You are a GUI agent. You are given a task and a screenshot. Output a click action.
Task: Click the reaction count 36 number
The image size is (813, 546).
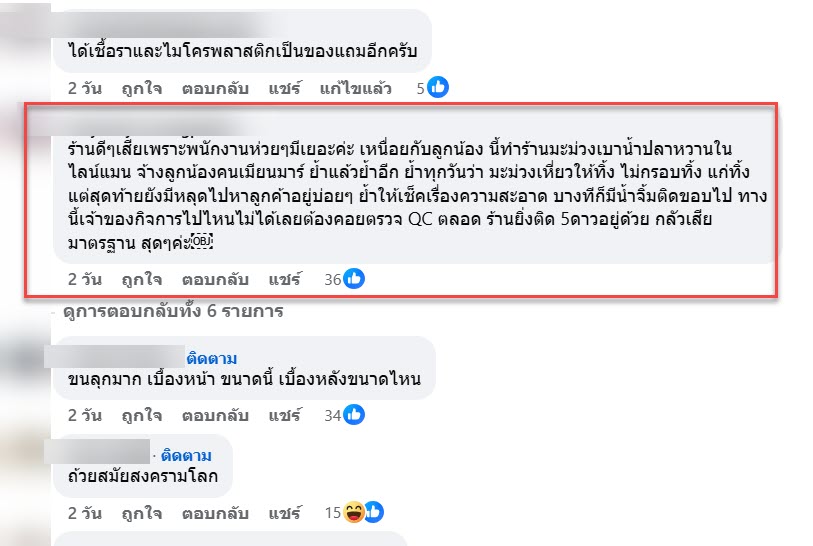coord(333,280)
